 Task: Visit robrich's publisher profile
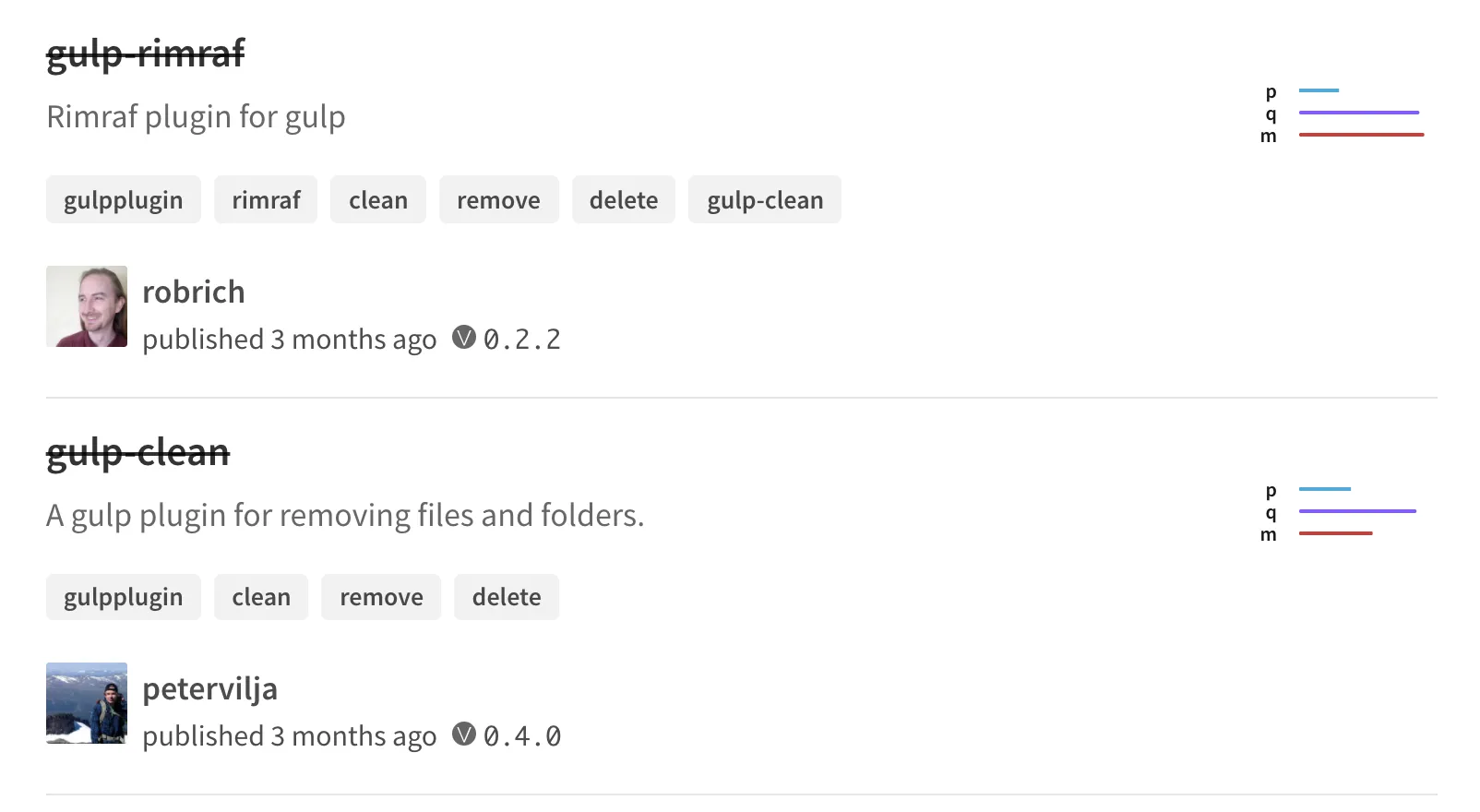[x=193, y=292]
